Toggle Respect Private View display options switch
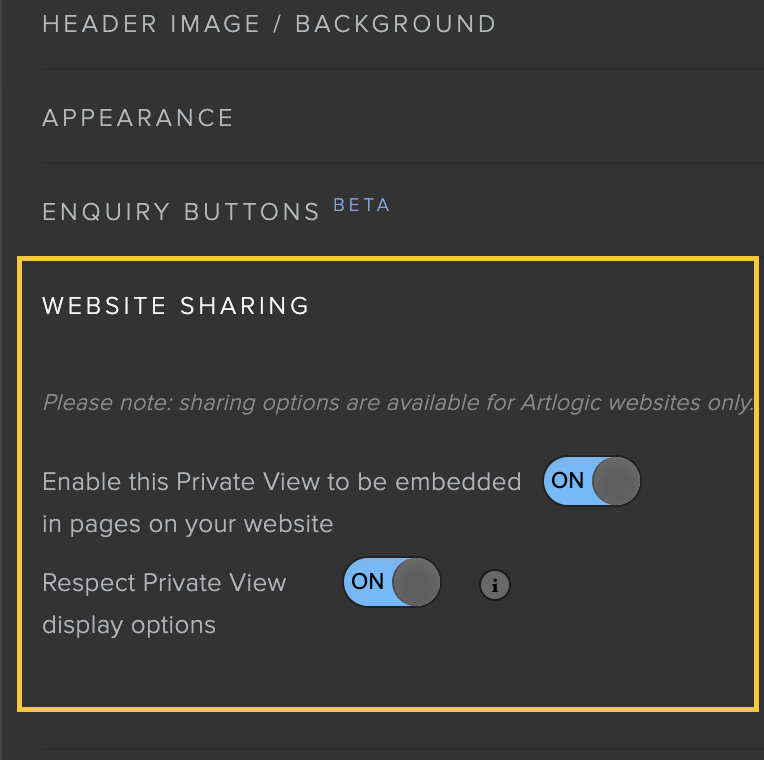Screen dimensions: 764x760 (x=392, y=582)
